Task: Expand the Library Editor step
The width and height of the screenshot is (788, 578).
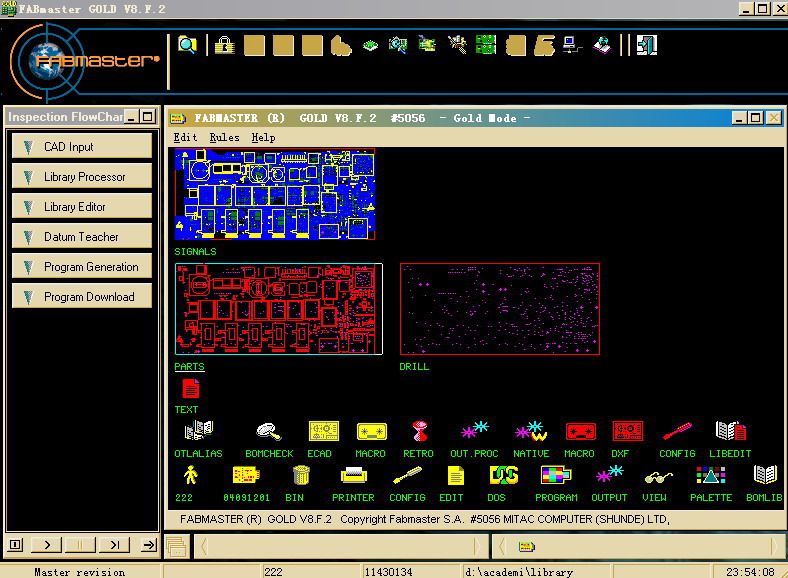Action: (x=82, y=207)
